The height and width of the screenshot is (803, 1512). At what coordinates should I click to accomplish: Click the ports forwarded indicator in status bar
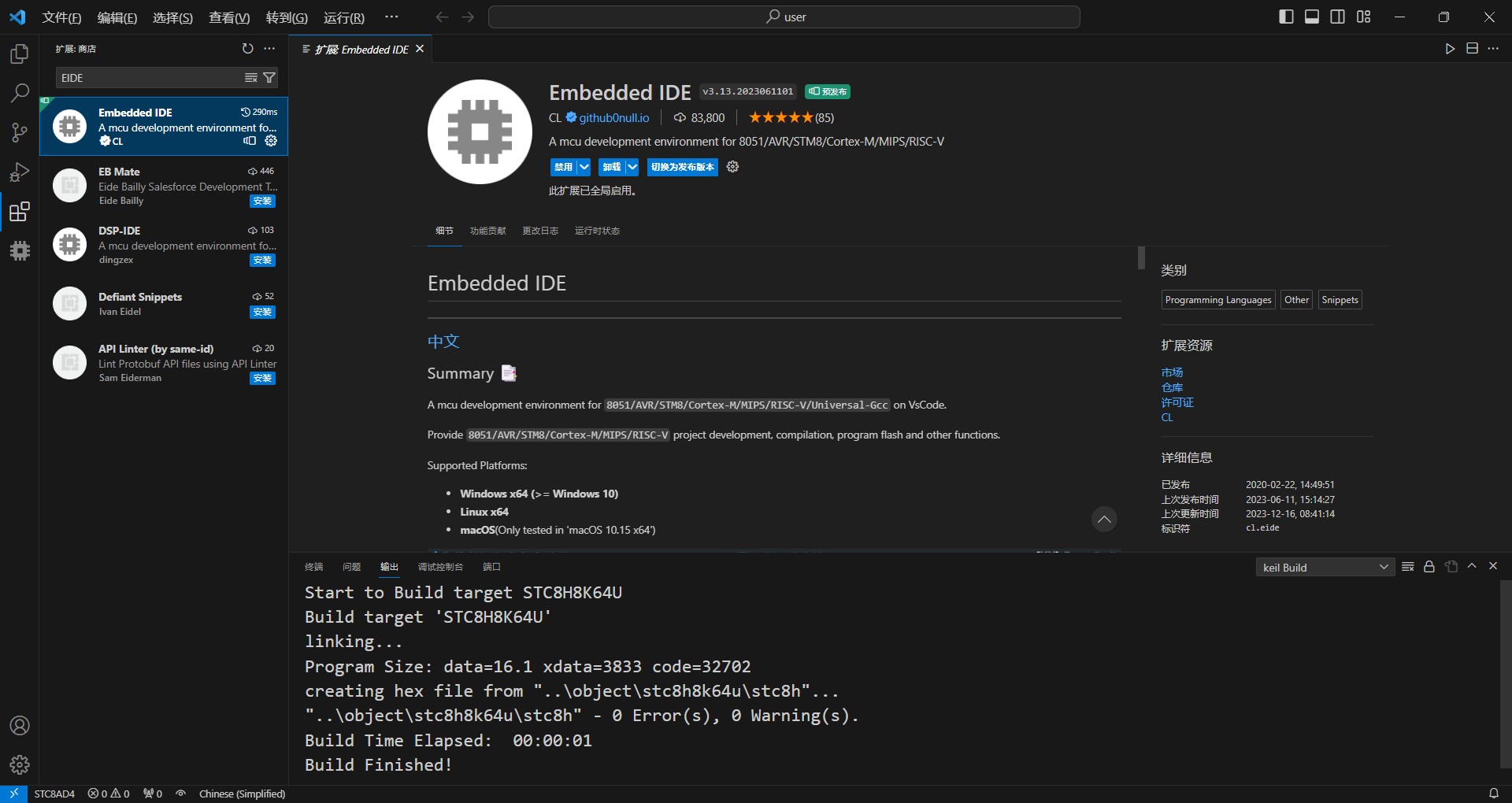point(153,794)
